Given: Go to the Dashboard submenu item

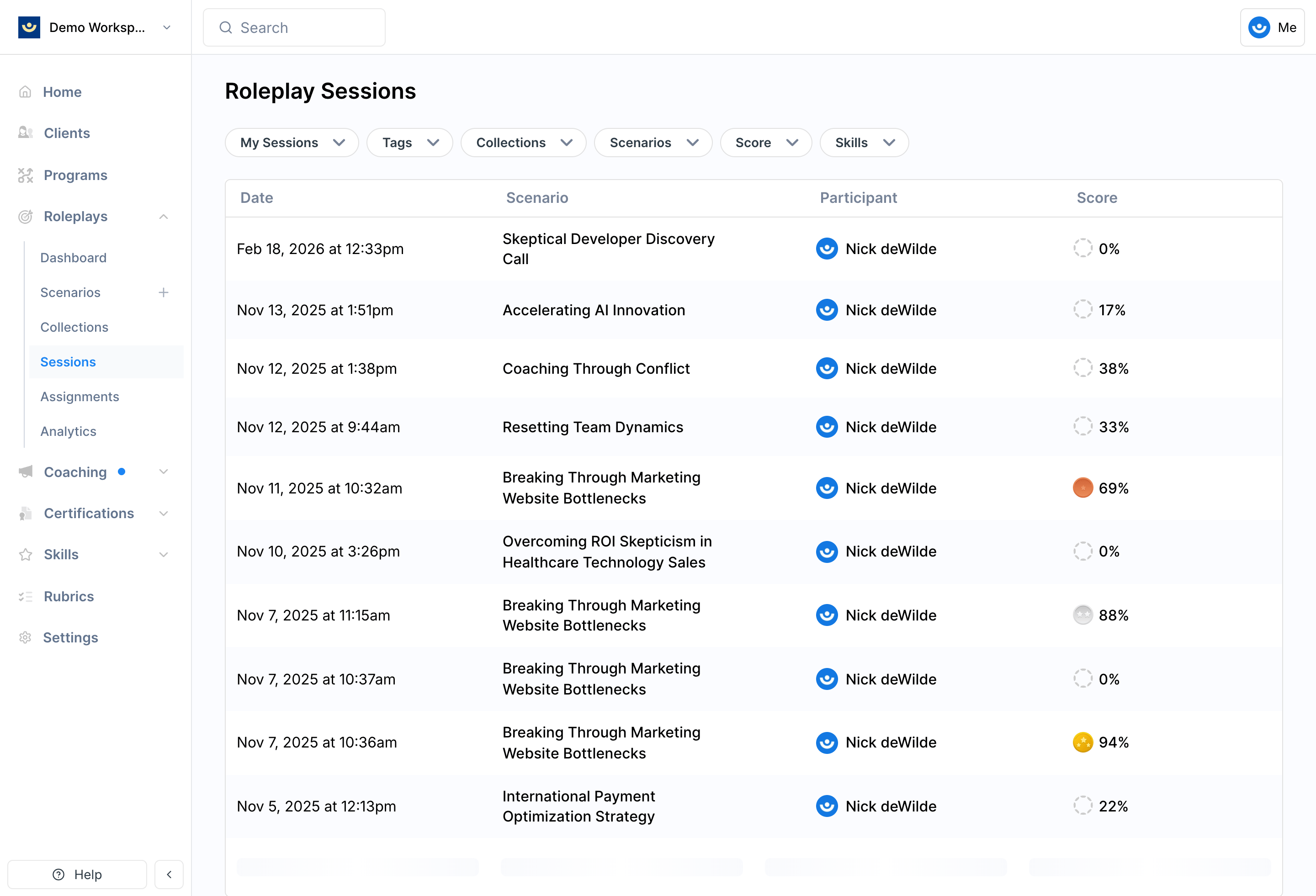Looking at the screenshot, I should tap(74, 258).
